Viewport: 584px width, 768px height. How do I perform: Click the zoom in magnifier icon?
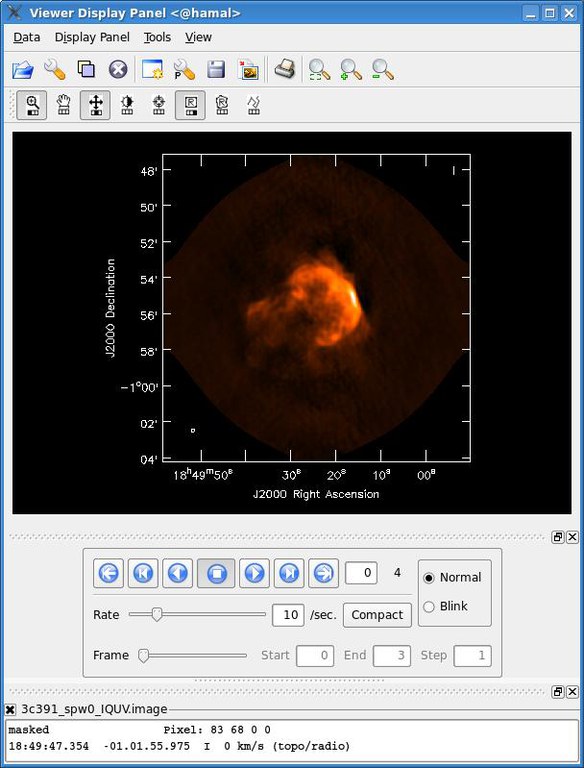(351, 70)
